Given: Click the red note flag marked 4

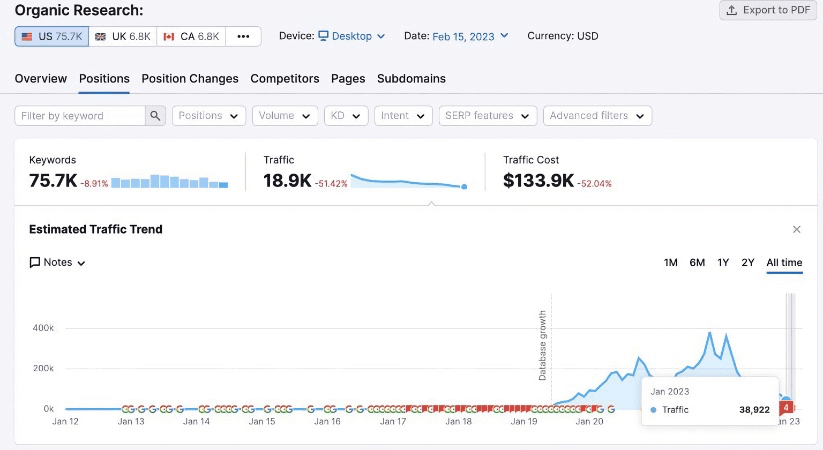Looking at the screenshot, I should [787, 407].
